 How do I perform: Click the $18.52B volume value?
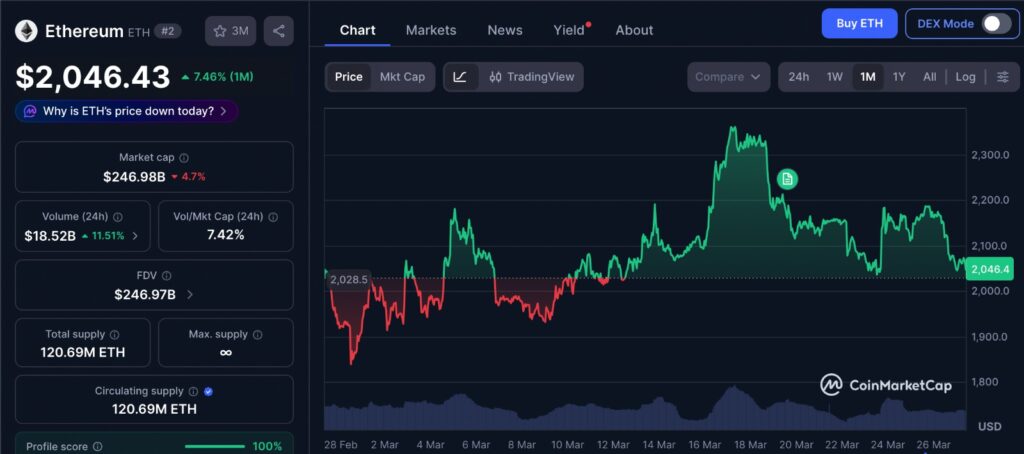click(x=50, y=236)
